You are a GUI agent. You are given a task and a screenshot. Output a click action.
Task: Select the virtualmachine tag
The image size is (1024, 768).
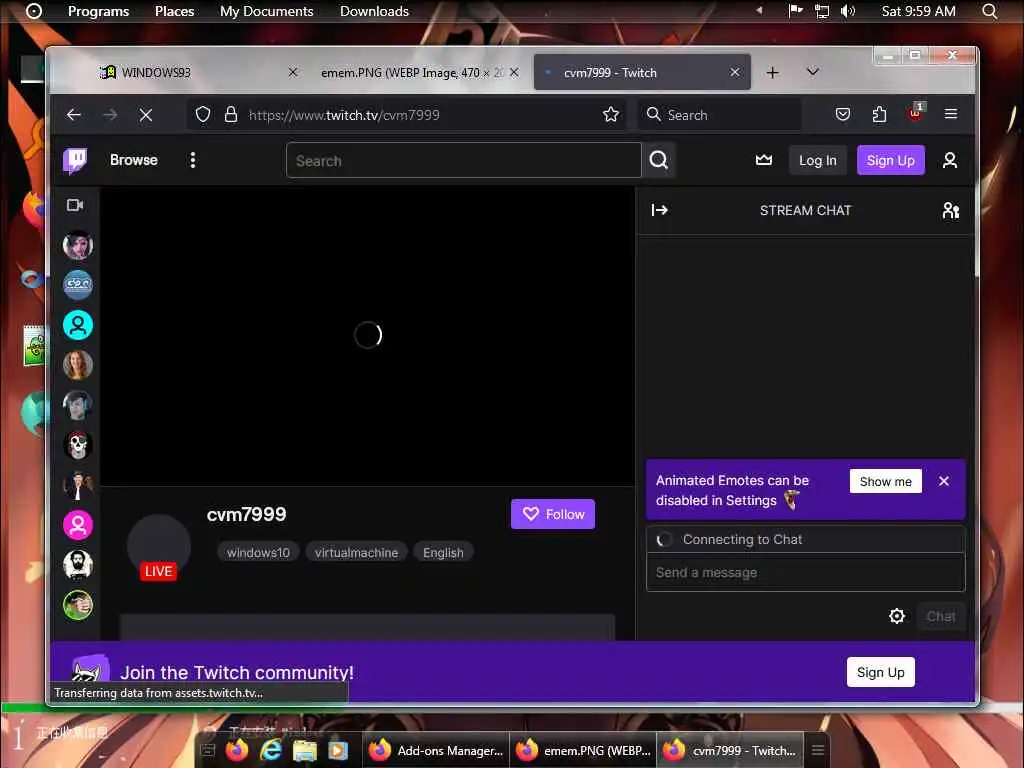click(356, 552)
